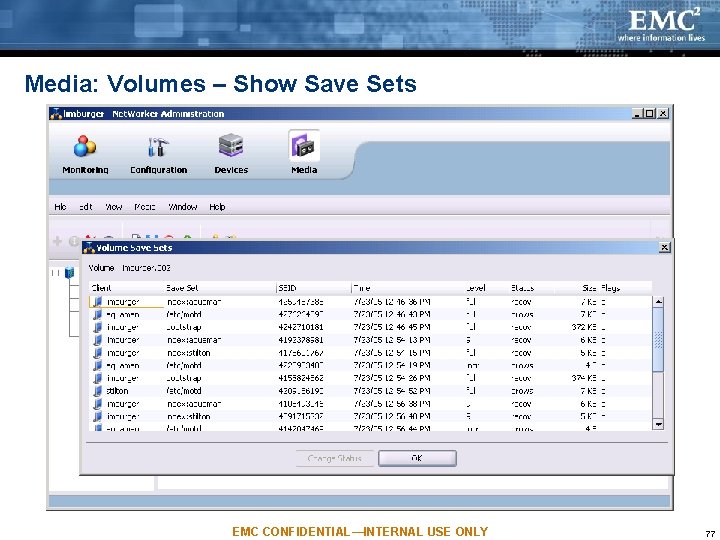Sort by the Client column header

[x=126, y=288]
